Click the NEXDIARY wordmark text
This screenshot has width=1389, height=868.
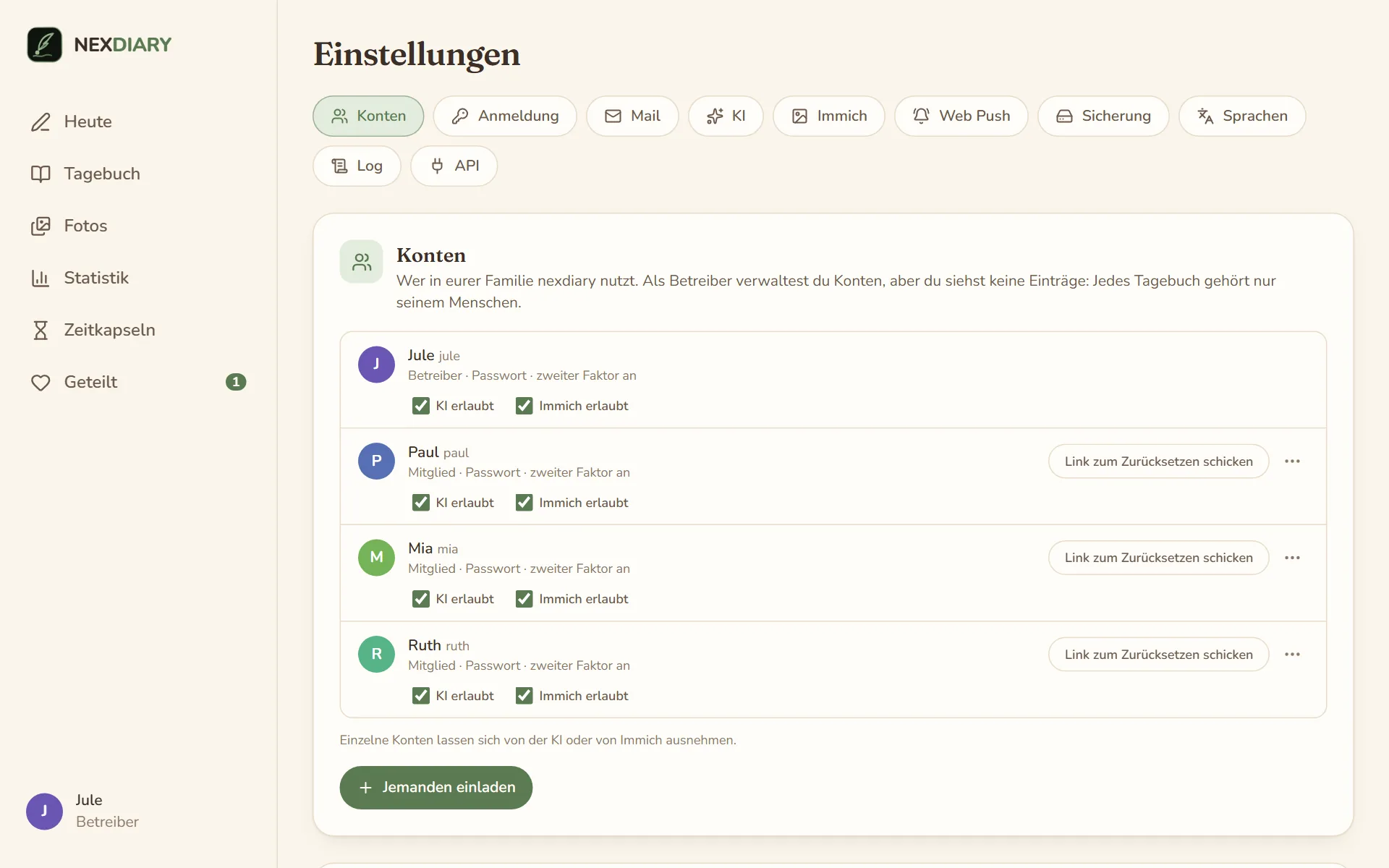(123, 45)
